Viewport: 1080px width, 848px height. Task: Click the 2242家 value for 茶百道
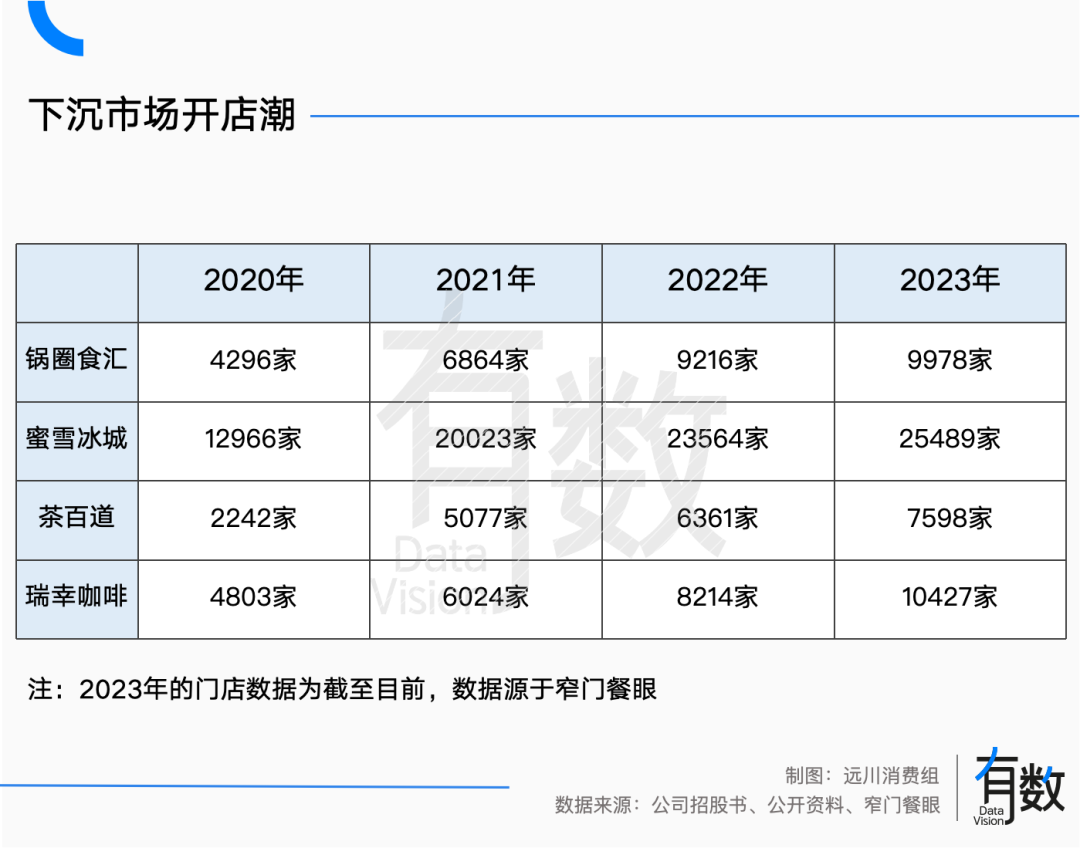click(253, 520)
